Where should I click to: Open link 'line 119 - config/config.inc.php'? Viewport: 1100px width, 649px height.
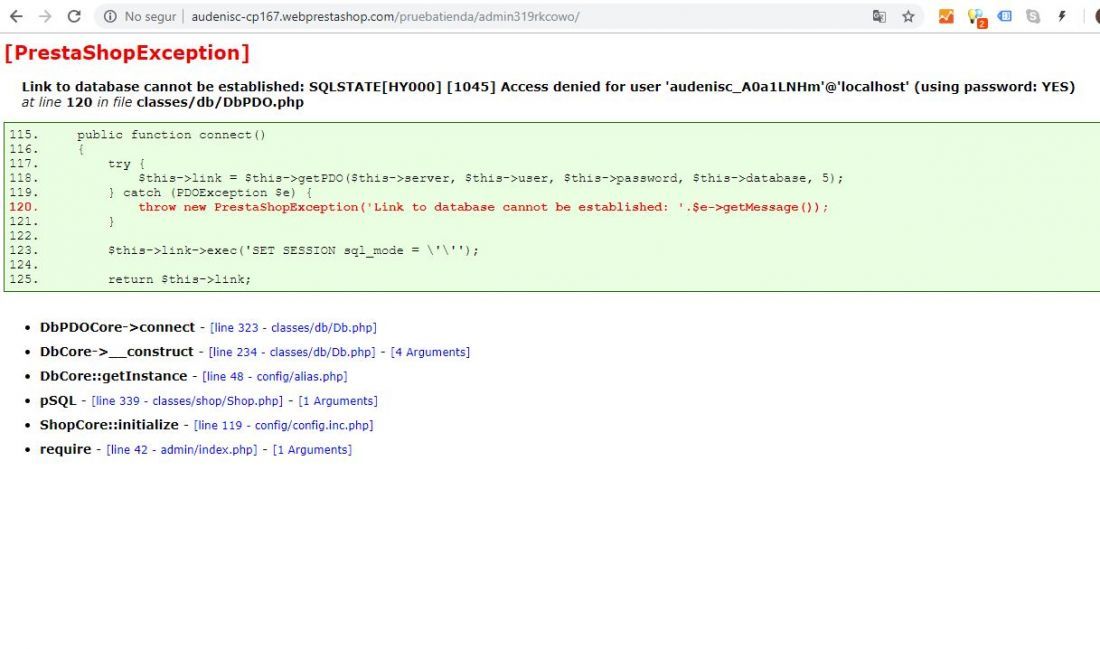pyautogui.click(x=283, y=425)
